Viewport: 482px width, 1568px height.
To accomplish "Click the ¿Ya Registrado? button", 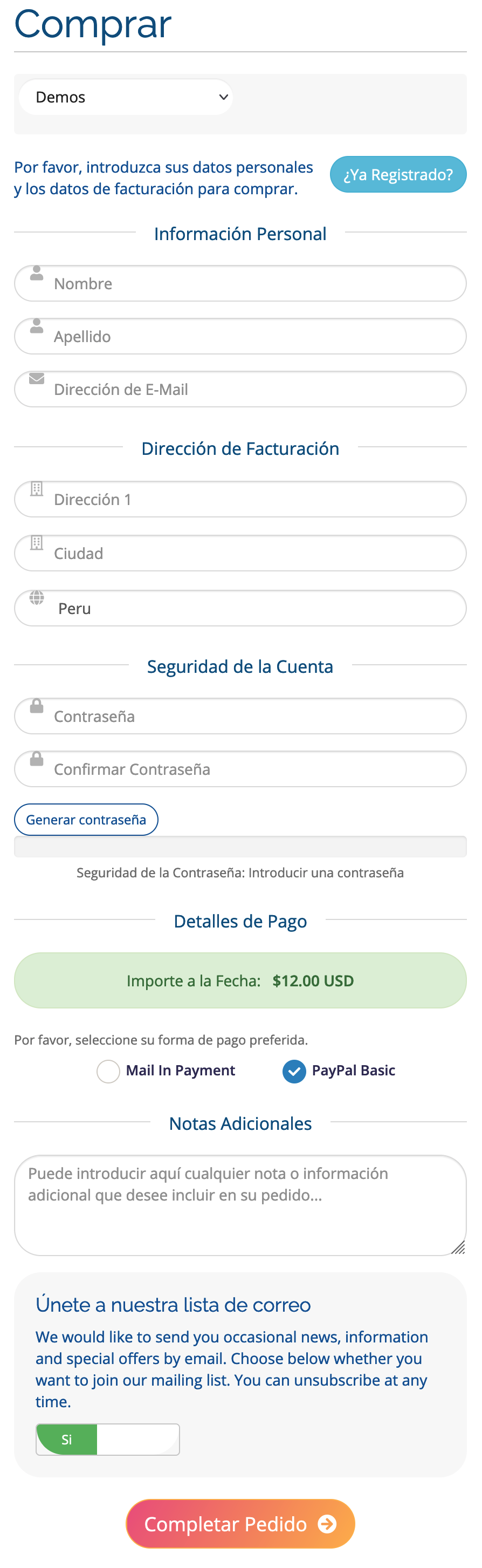I will click(398, 175).
